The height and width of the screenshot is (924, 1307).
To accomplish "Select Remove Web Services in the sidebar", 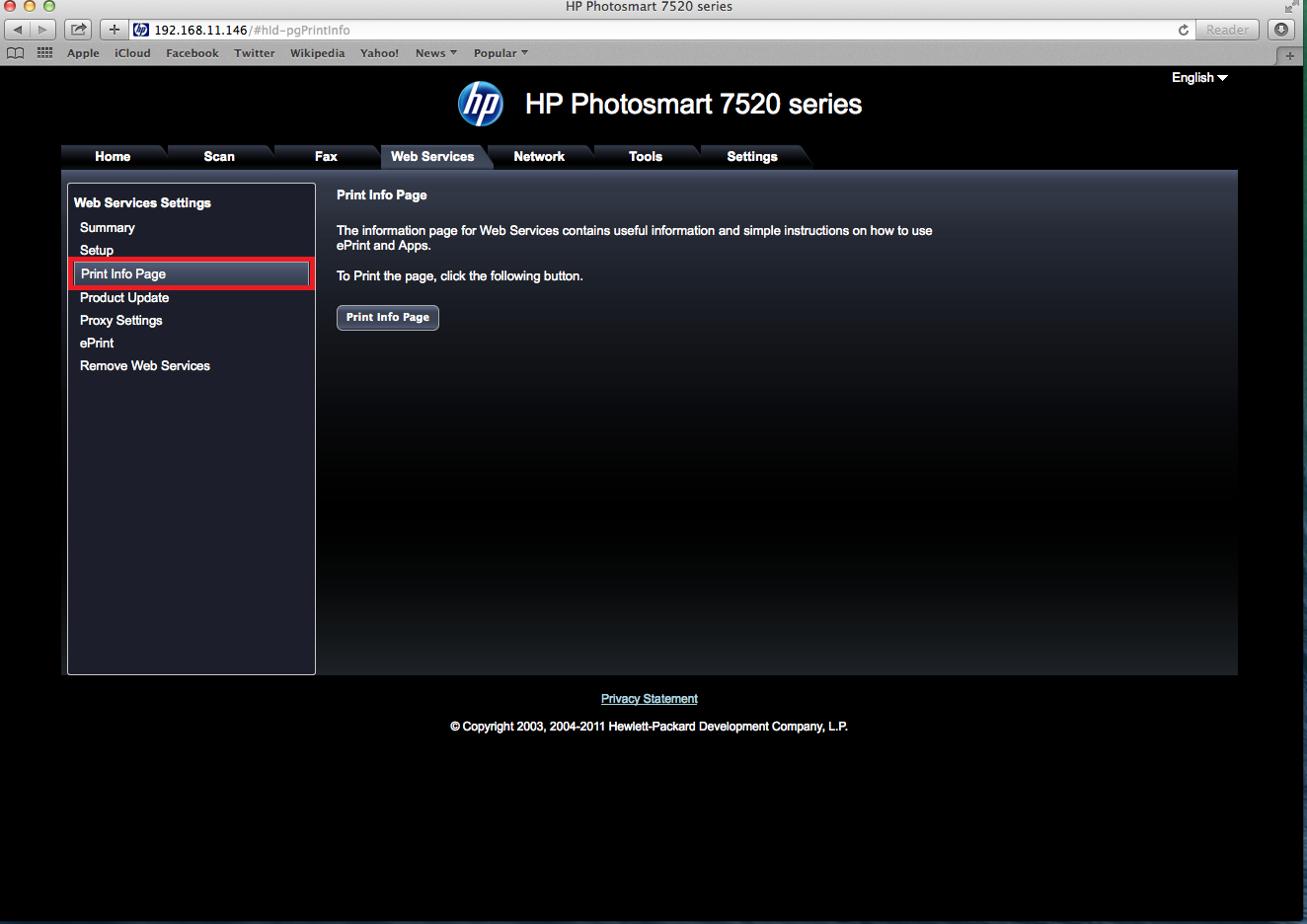I will coord(145,365).
